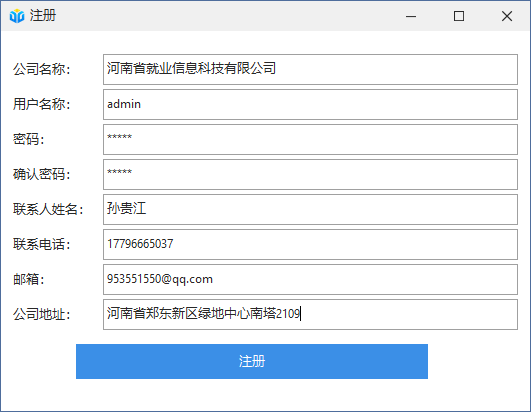The height and width of the screenshot is (412, 531).
Task: Click the 联系电话 field showing 17796665037
Action: coord(310,244)
